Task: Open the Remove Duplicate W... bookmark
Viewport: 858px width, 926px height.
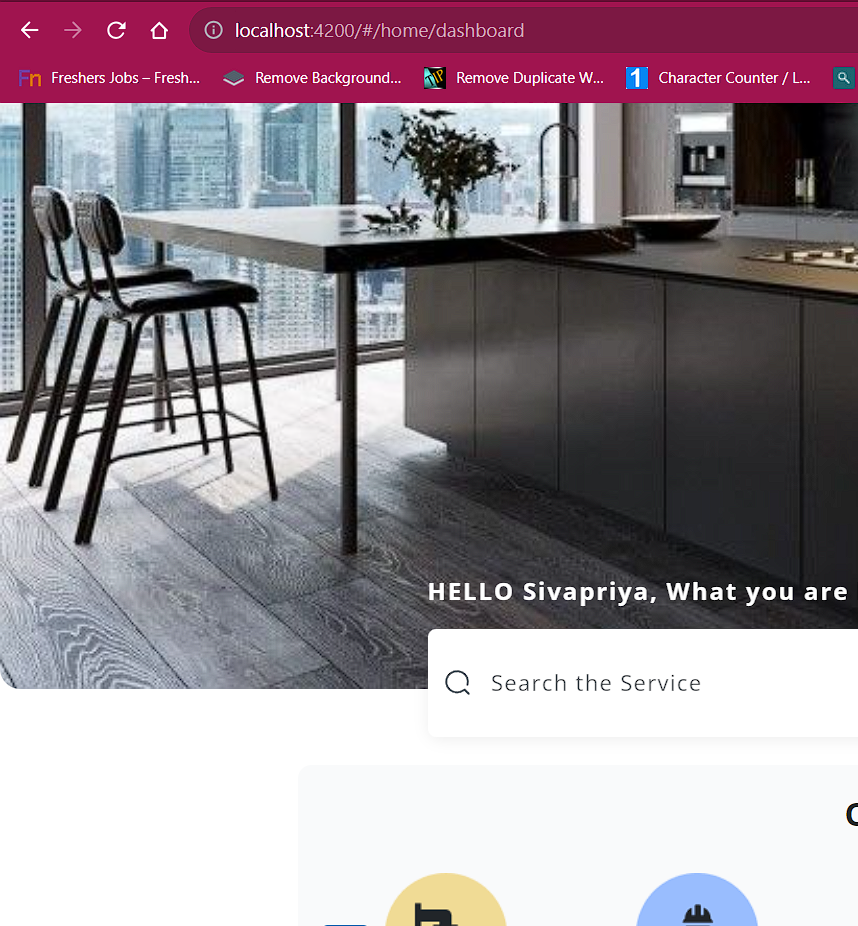Action: coord(514,78)
